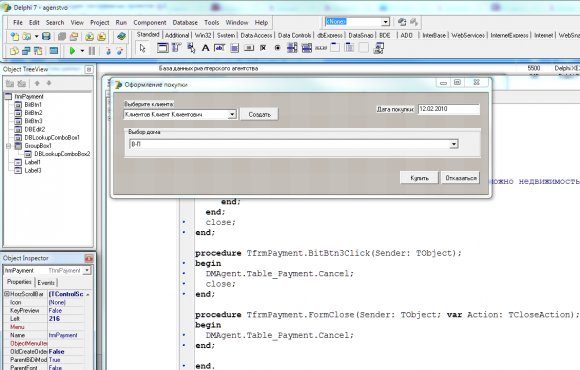580x370 pixels.
Task: Click the Создать button
Action: point(259,114)
